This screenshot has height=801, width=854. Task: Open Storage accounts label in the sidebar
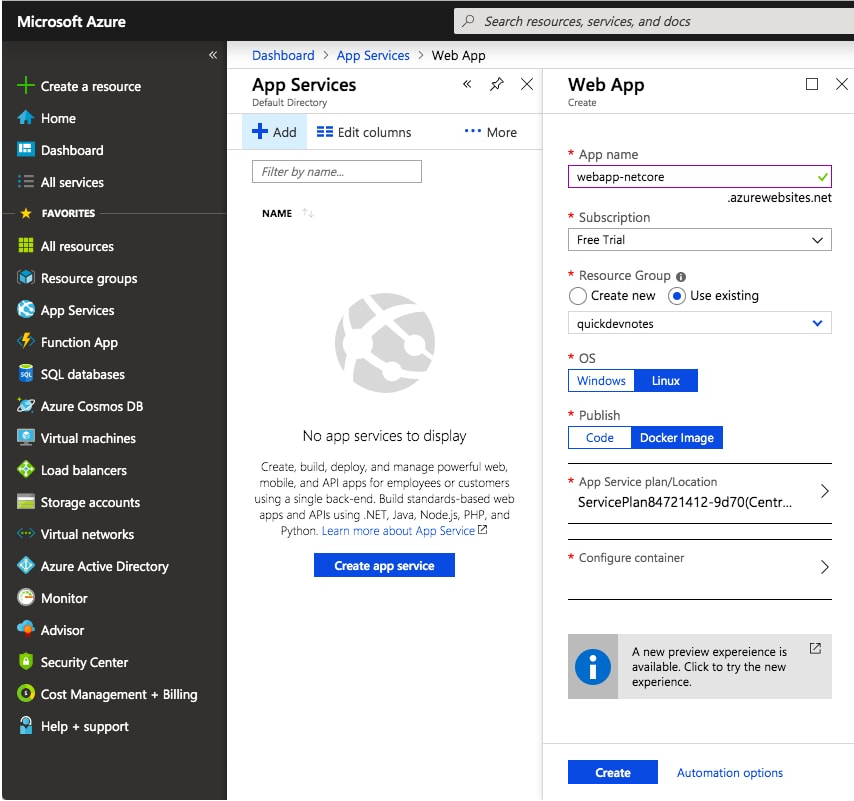coord(90,502)
